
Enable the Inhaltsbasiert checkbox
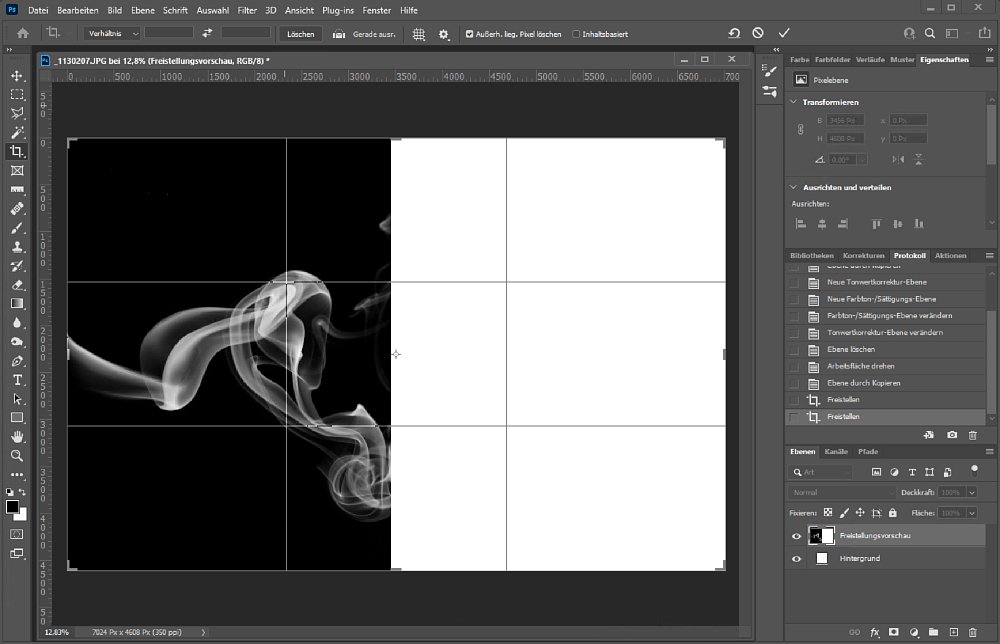tap(576, 34)
